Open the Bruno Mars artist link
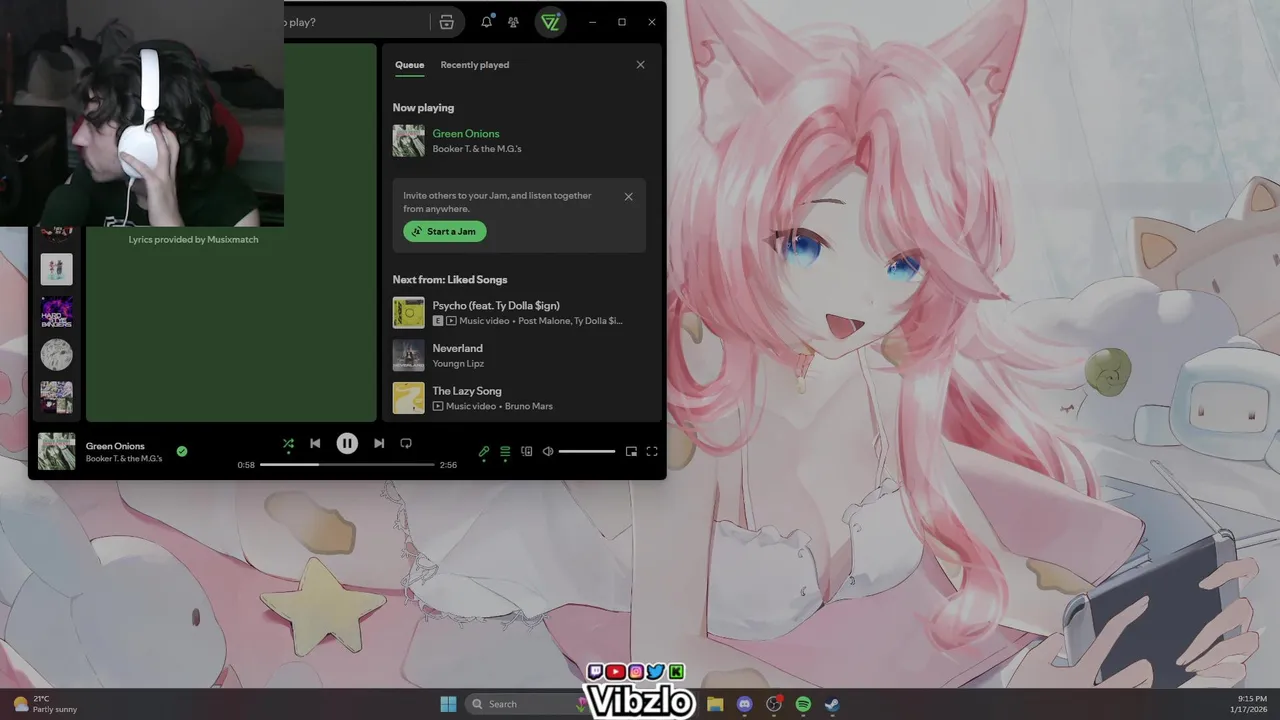The height and width of the screenshot is (720, 1280). [529, 406]
